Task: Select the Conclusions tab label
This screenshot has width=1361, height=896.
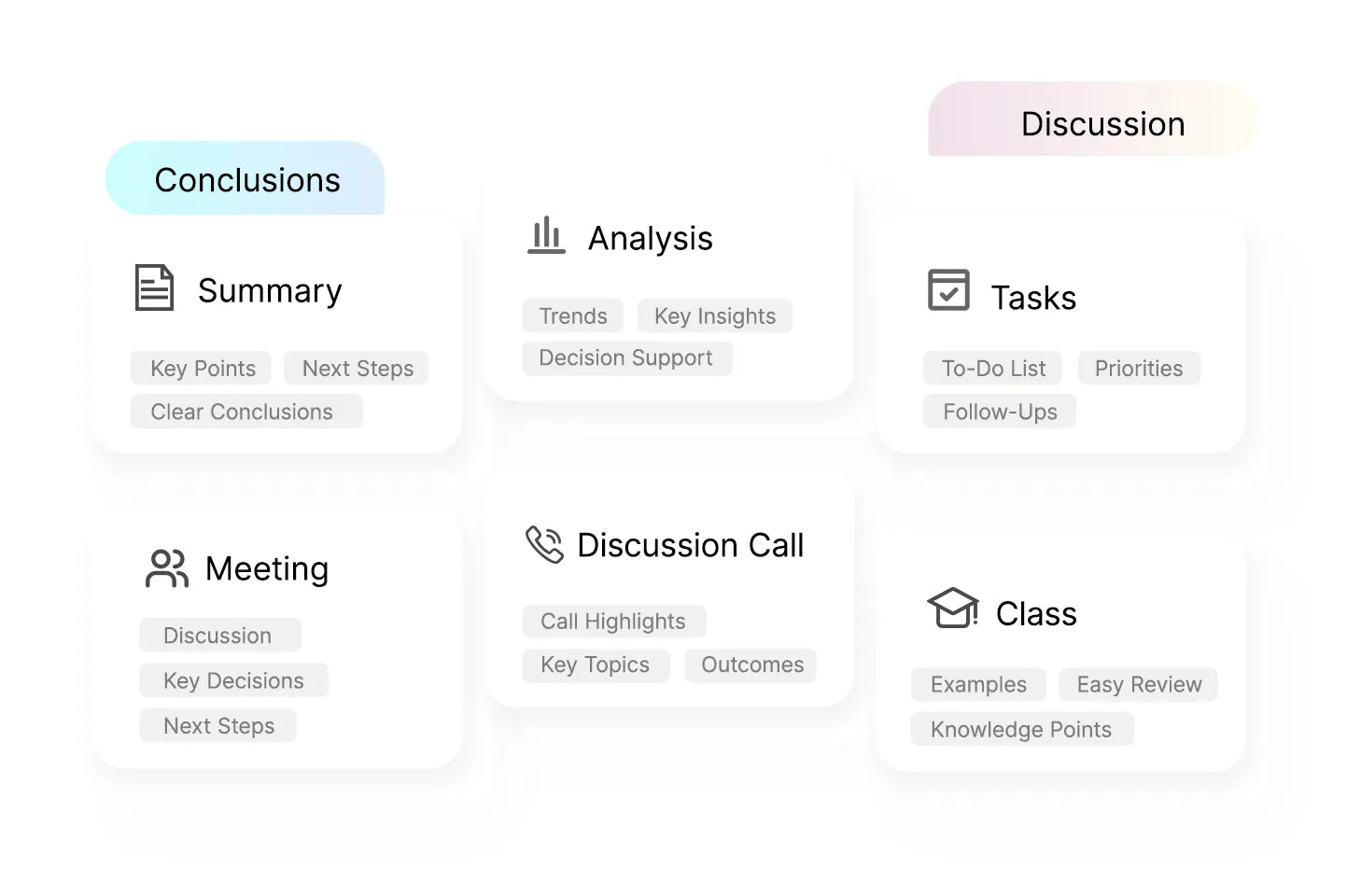Action: [246, 180]
